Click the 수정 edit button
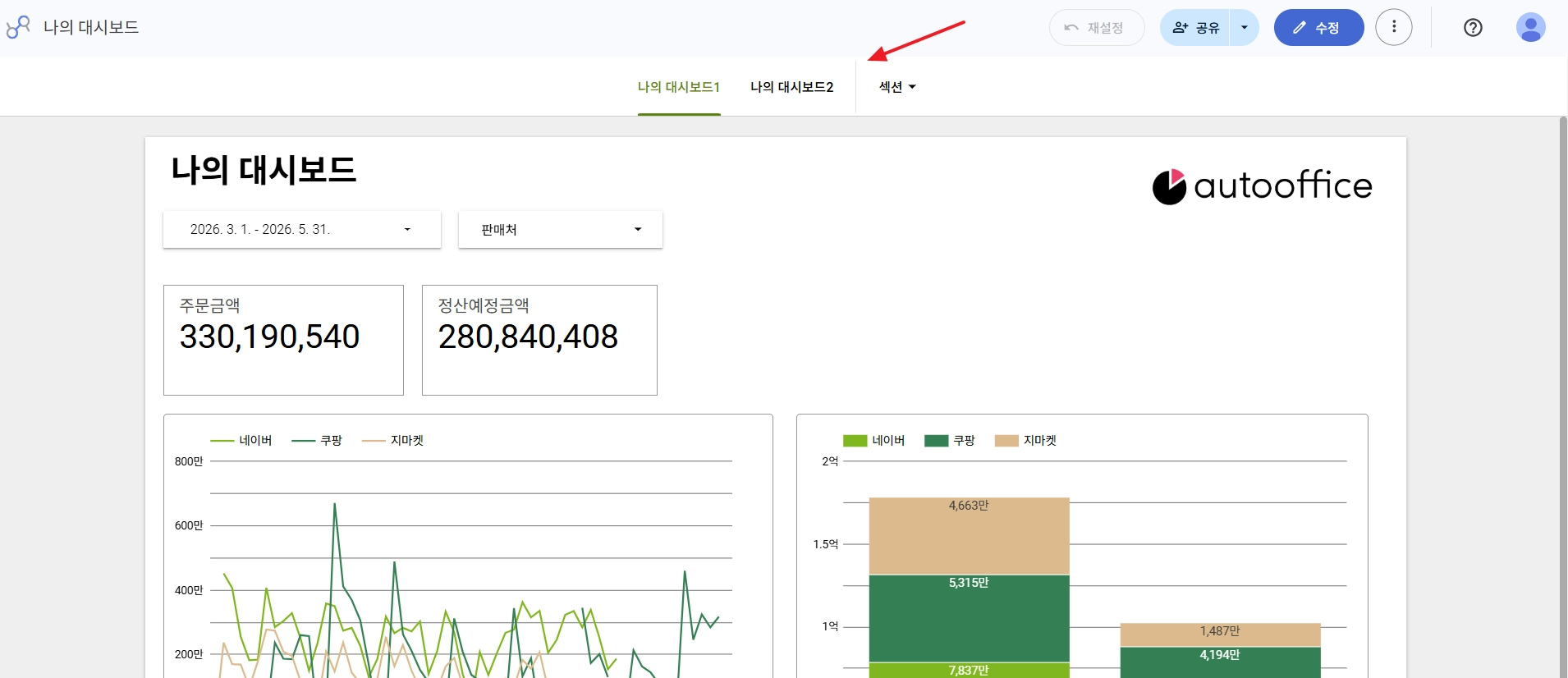The width and height of the screenshot is (1568, 678). pos(1319,28)
